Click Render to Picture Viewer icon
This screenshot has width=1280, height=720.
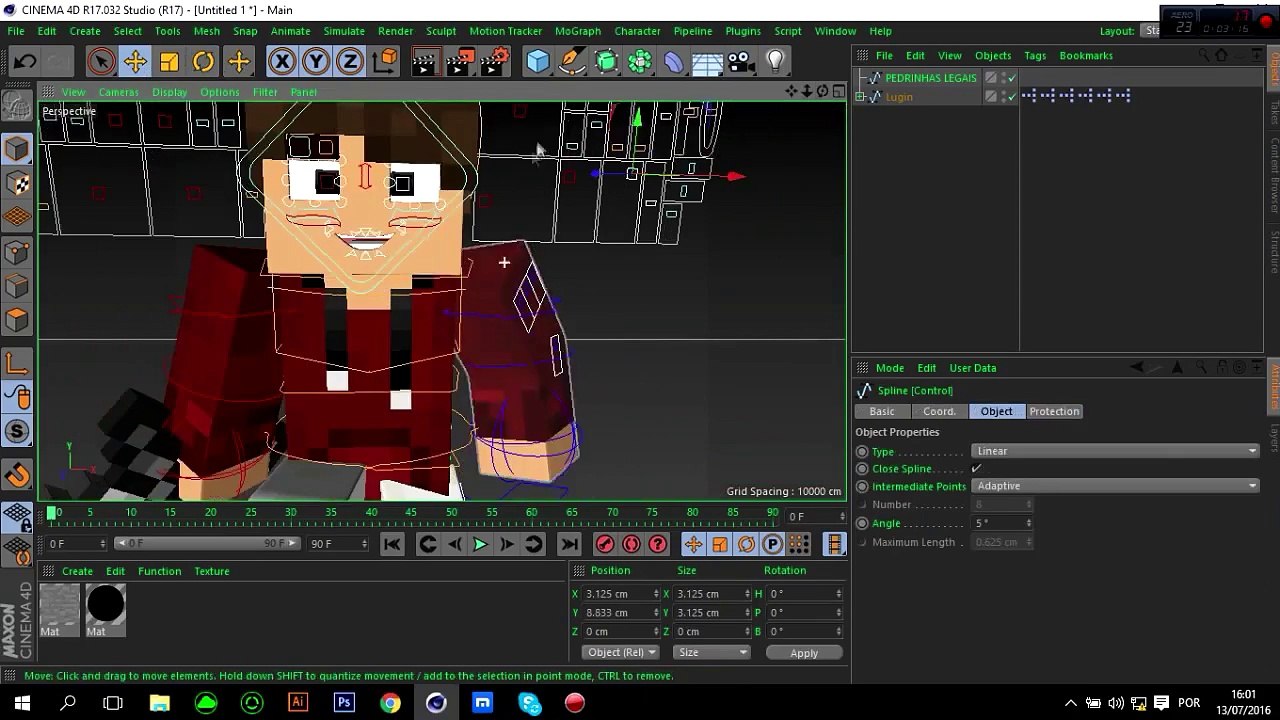[x=459, y=62]
